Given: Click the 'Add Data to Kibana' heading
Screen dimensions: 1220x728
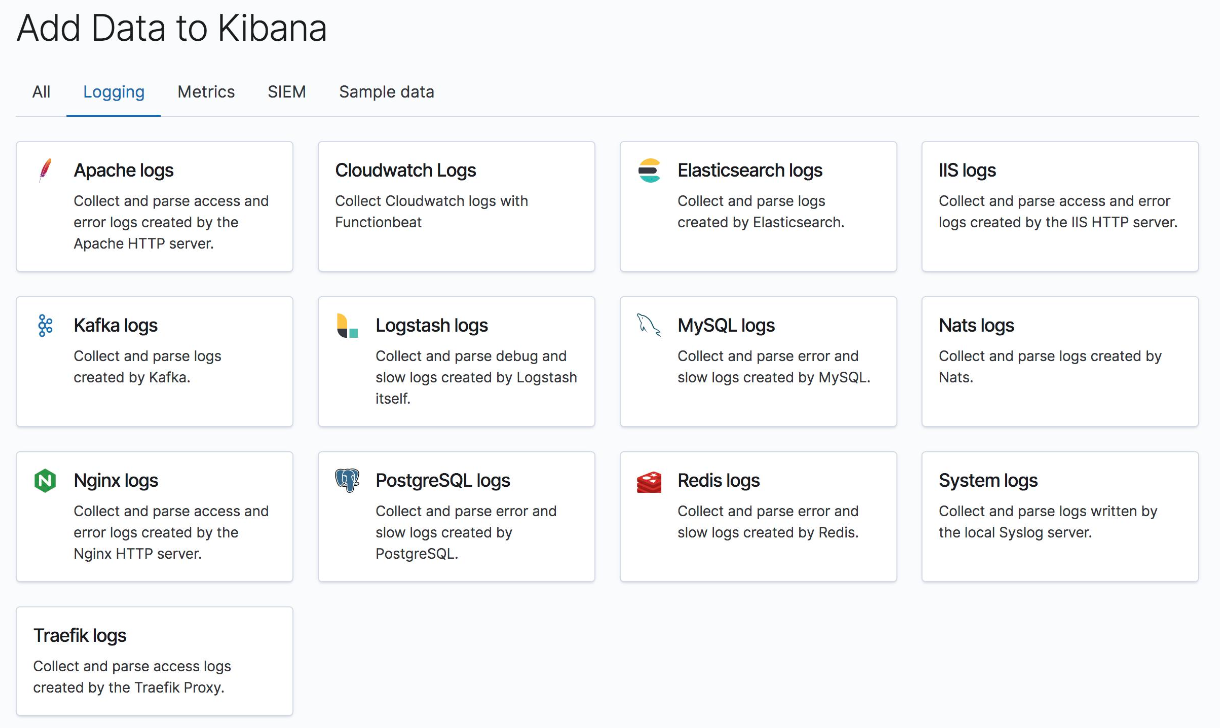Looking at the screenshot, I should [x=172, y=28].
